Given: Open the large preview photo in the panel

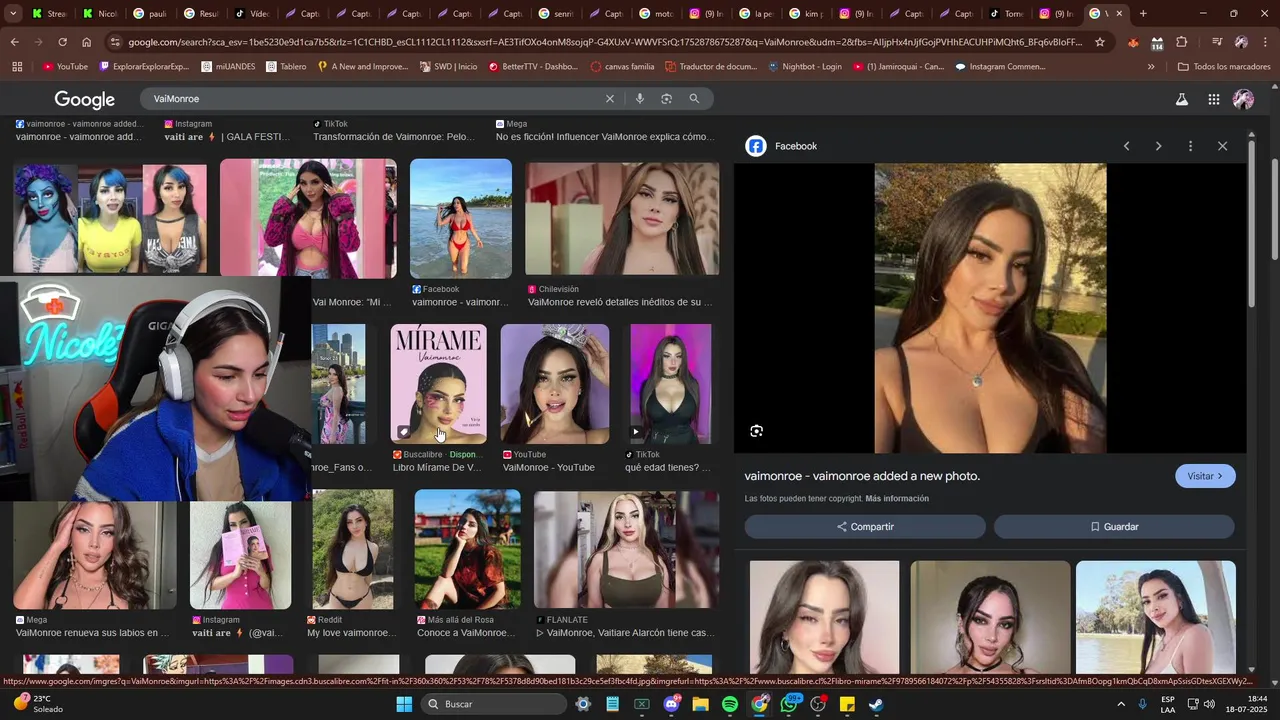Looking at the screenshot, I should [x=990, y=308].
